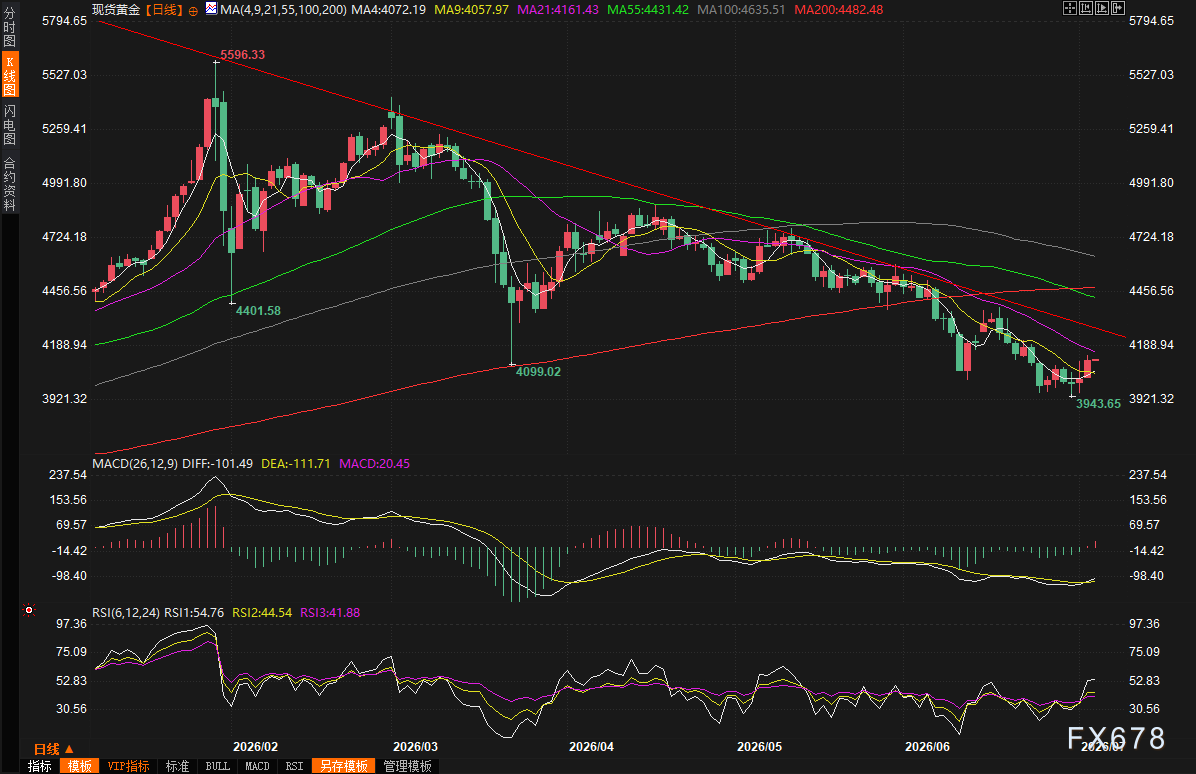Click the MA(4,9,21,55,100,200) parameter label
1196x774 pixels.
(x=283, y=10)
